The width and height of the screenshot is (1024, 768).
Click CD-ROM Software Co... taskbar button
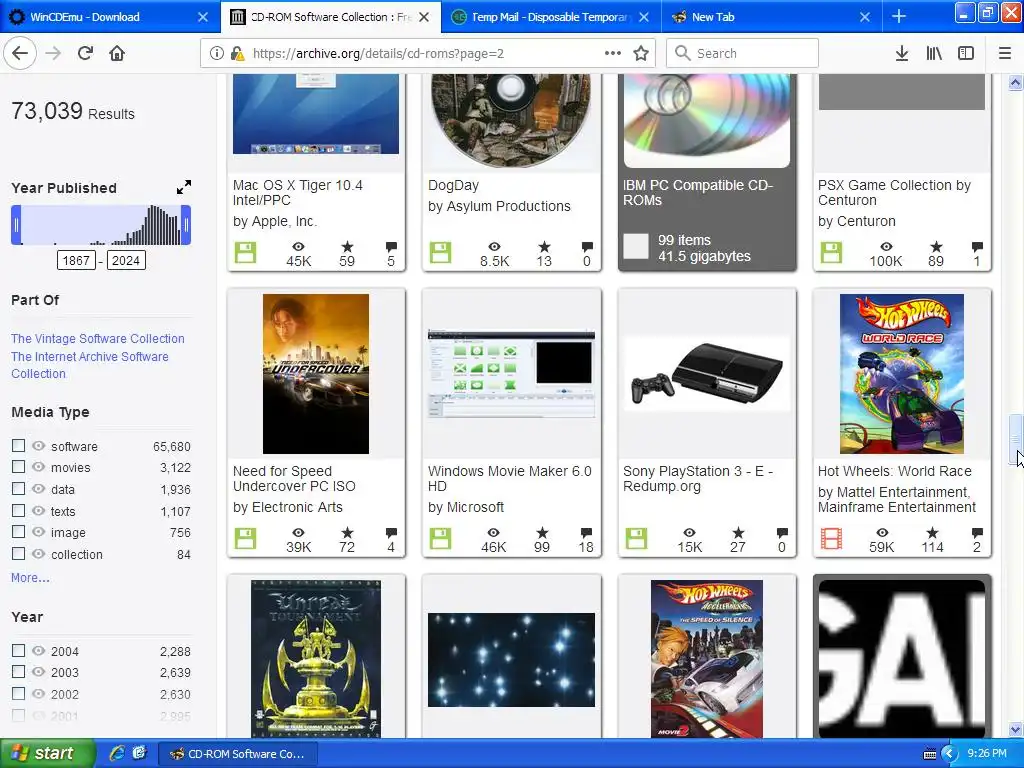click(x=239, y=754)
